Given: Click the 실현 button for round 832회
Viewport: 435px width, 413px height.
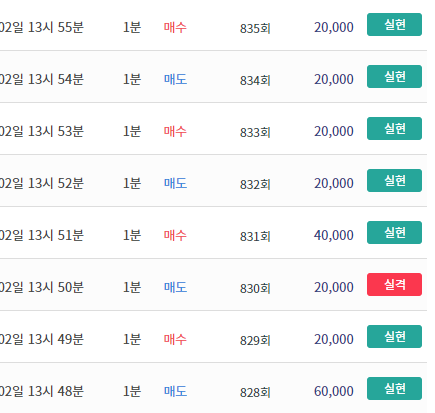Looking at the screenshot, I should (394, 180).
